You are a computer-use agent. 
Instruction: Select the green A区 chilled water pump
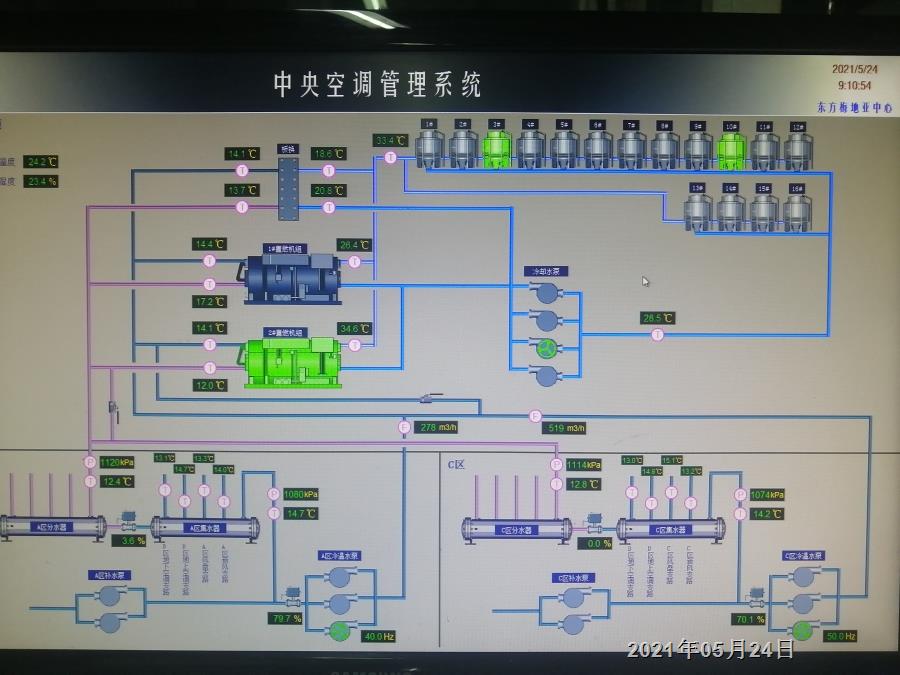(x=340, y=631)
